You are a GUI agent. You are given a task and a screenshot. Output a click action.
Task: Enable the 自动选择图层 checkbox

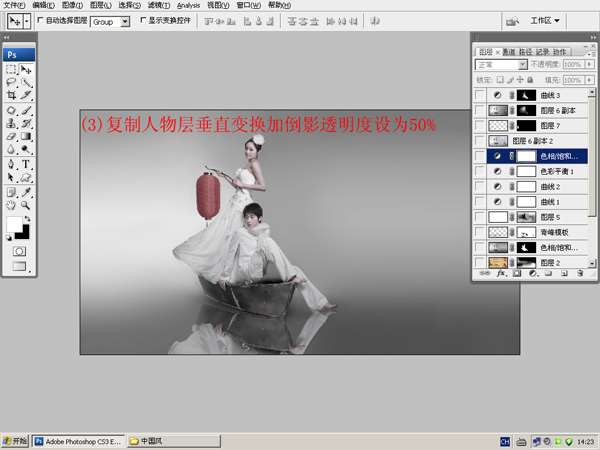tap(40, 20)
